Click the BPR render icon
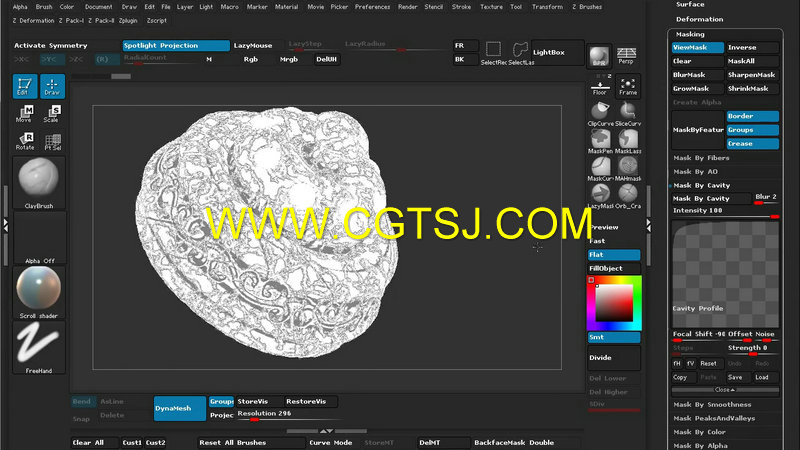This screenshot has height=450, width=800. pyautogui.click(x=599, y=56)
